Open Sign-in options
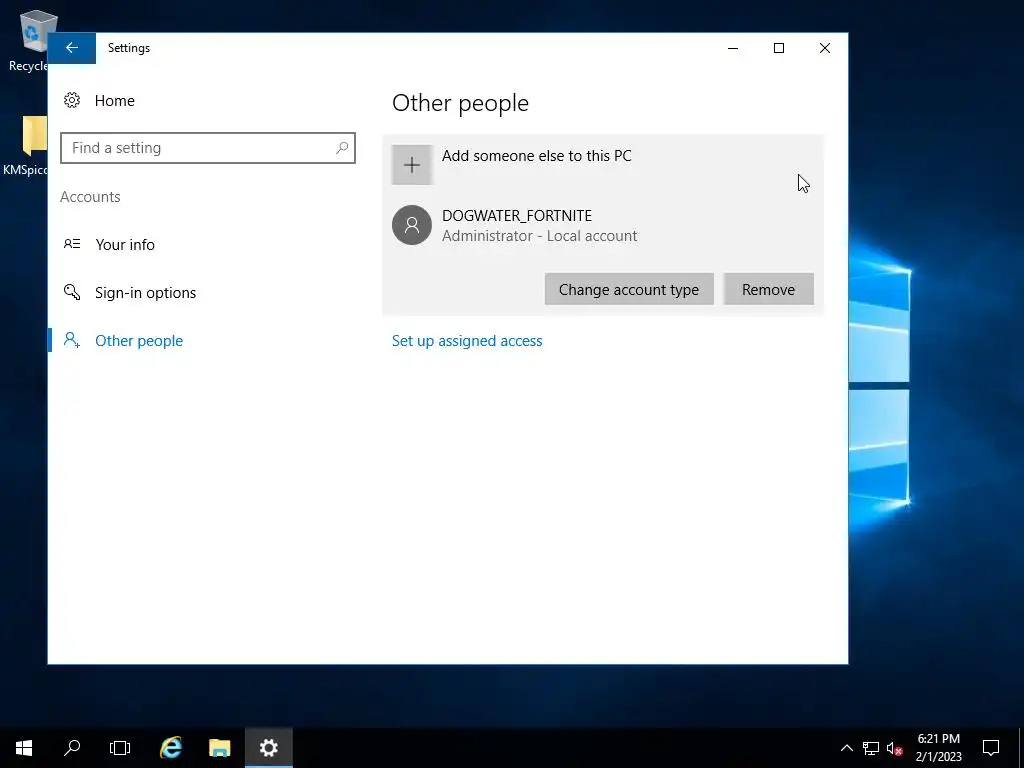1024x768 pixels. click(145, 293)
